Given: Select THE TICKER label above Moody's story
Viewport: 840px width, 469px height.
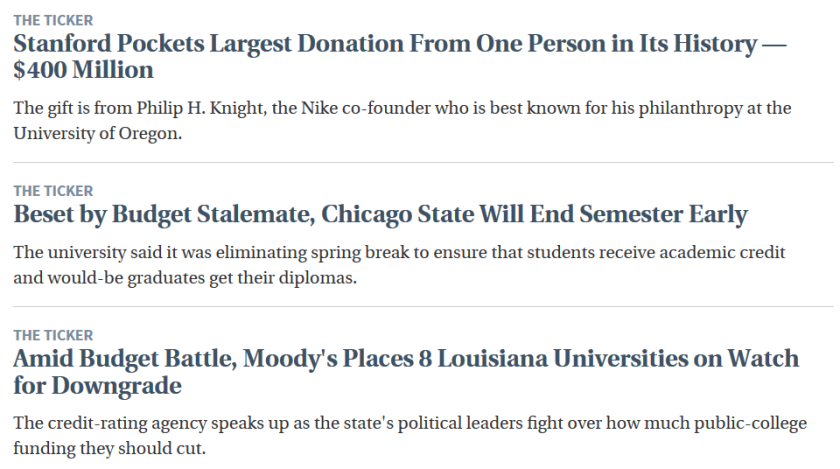Looking at the screenshot, I should click(53, 335).
